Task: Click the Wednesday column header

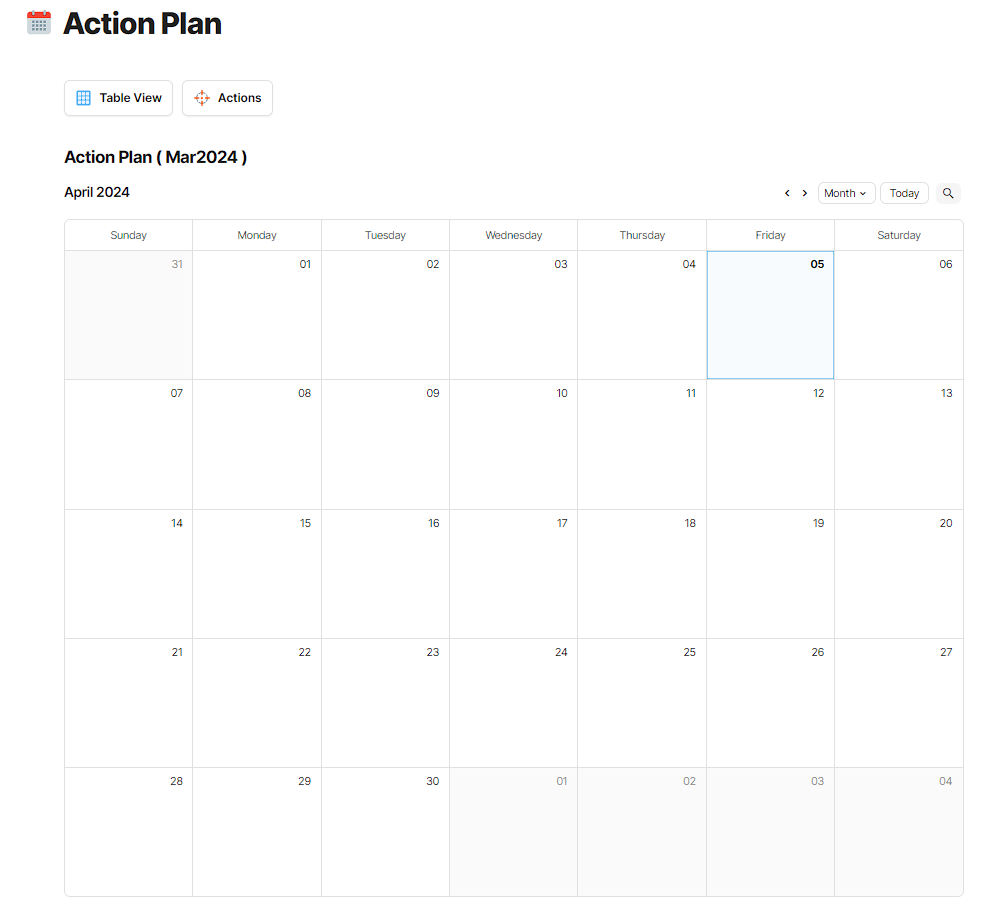Action: [x=513, y=235]
